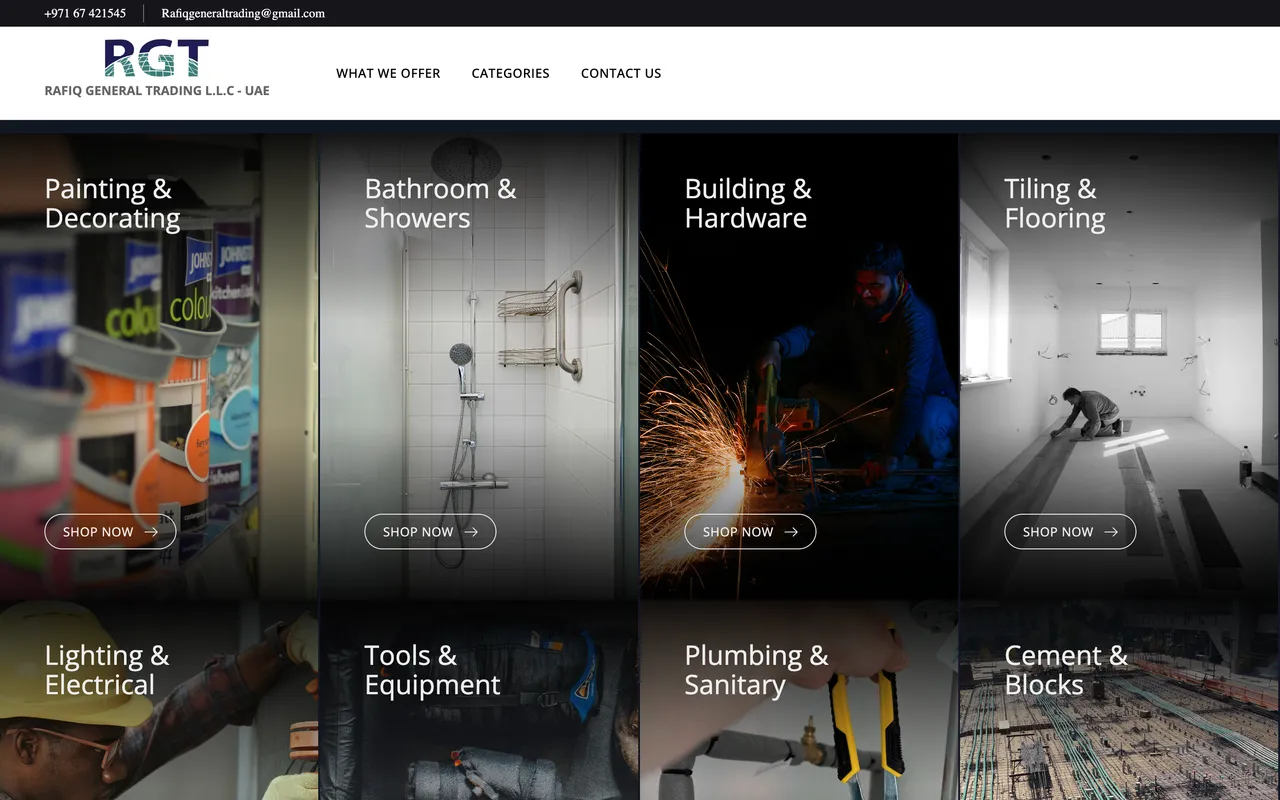Open Painting & Decorating category heading

coord(112,203)
